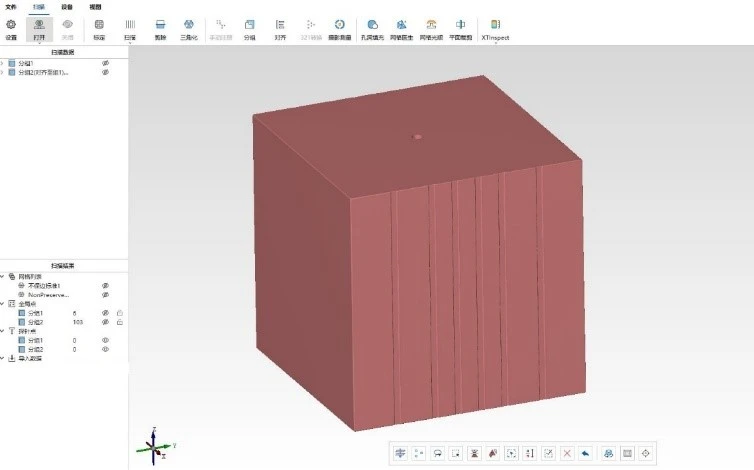Expand 分组1 in the scan data tree
Image resolution: width=754 pixels, height=470 pixels.
(2, 63)
